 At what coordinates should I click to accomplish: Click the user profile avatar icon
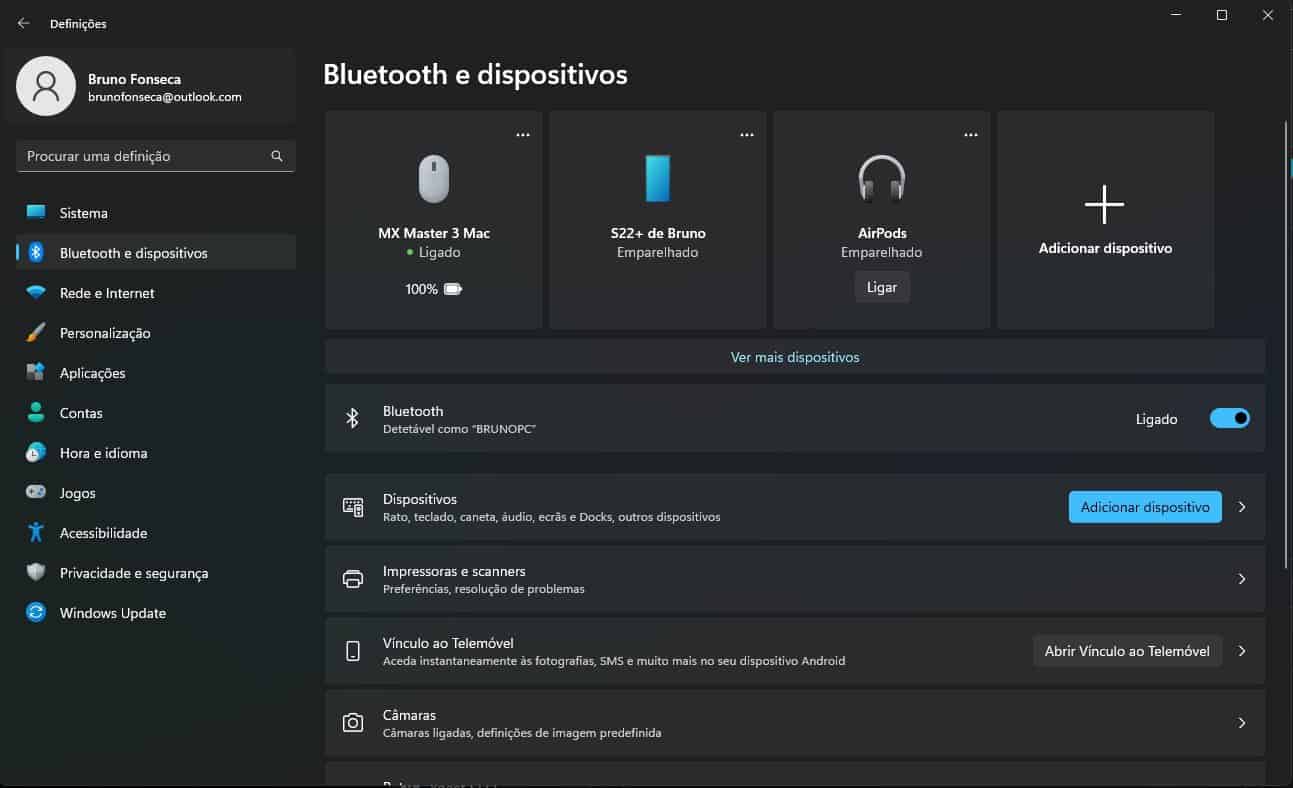[46, 86]
